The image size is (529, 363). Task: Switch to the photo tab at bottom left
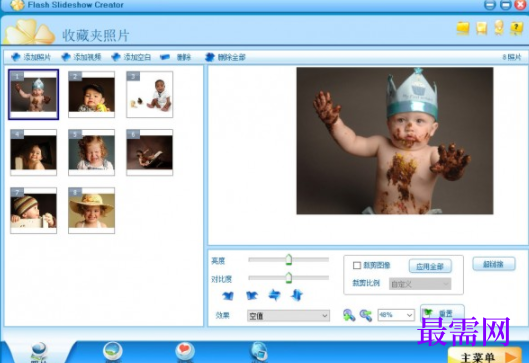(39, 352)
